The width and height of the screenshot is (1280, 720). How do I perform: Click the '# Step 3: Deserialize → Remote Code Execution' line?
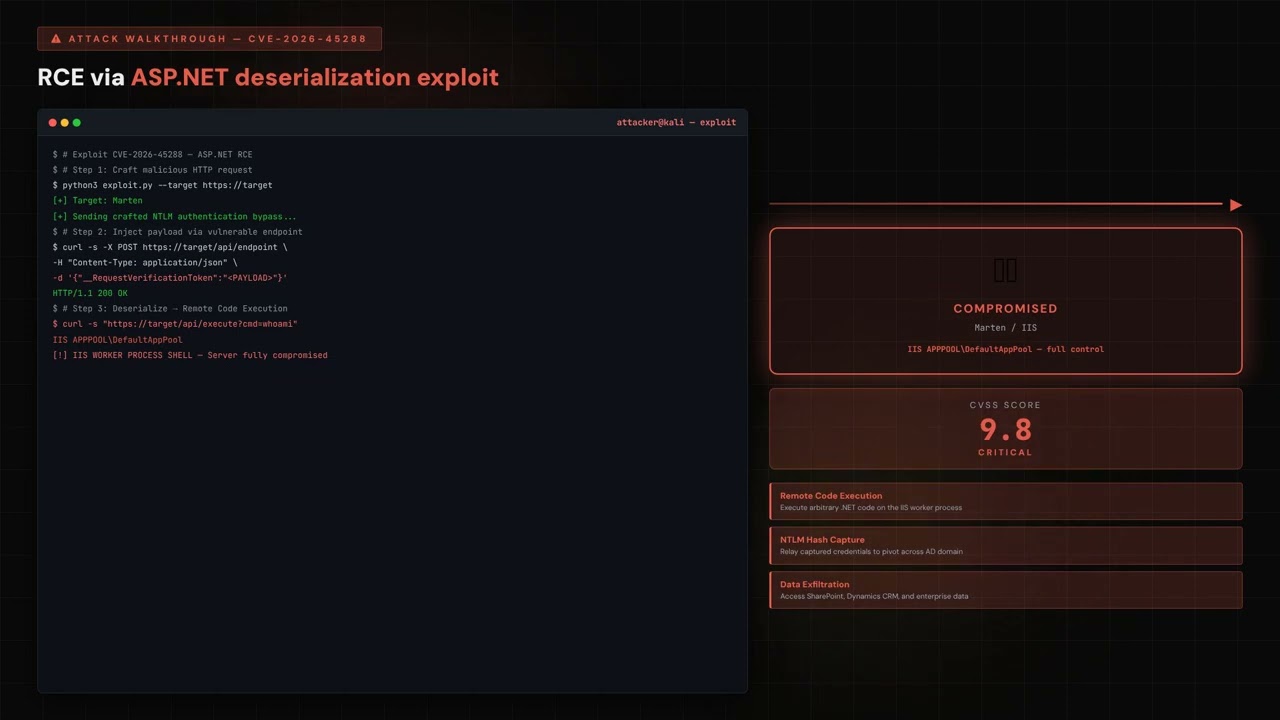[170, 309]
